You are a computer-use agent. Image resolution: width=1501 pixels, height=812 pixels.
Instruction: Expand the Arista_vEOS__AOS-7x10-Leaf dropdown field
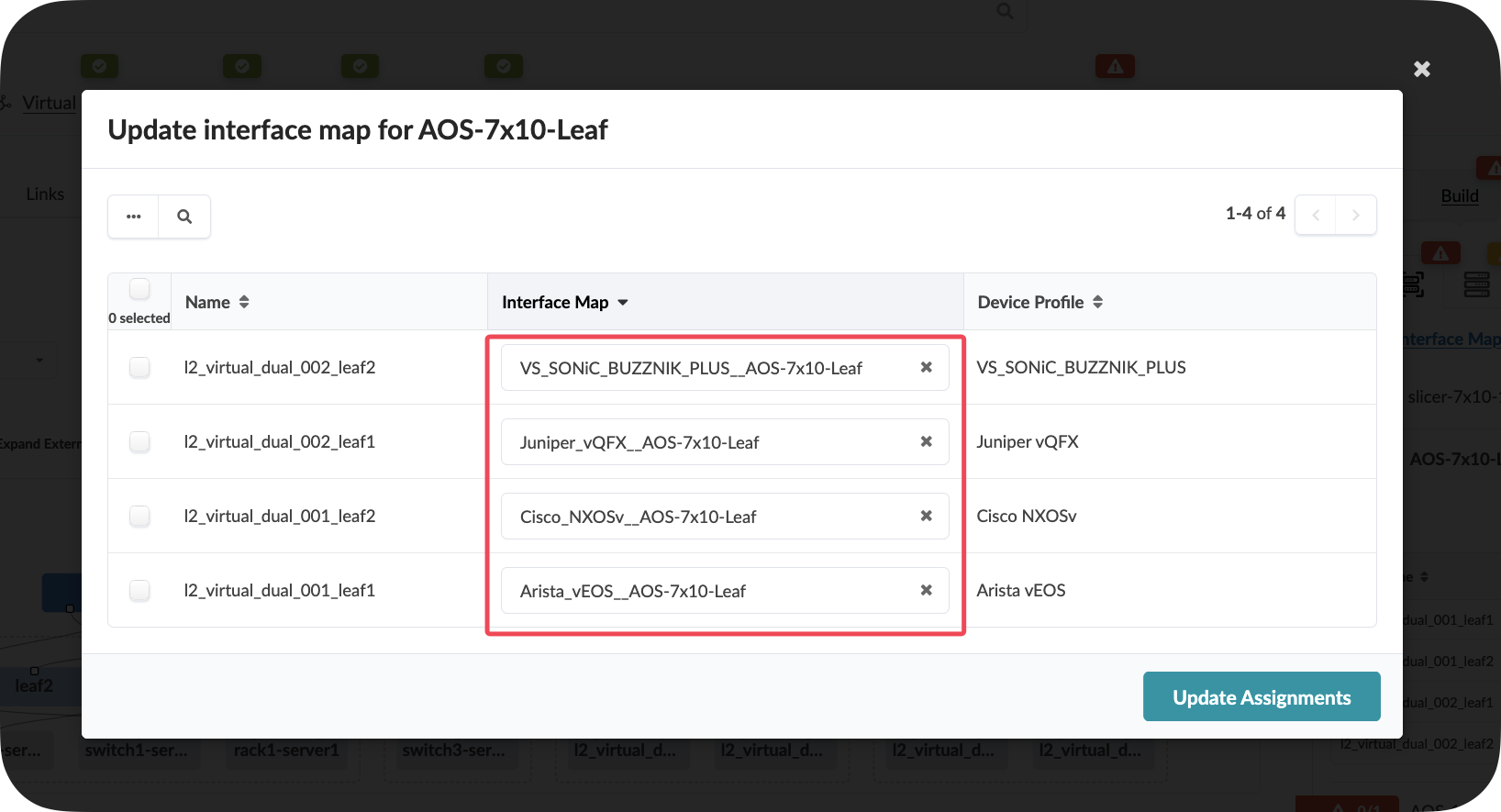pos(706,591)
